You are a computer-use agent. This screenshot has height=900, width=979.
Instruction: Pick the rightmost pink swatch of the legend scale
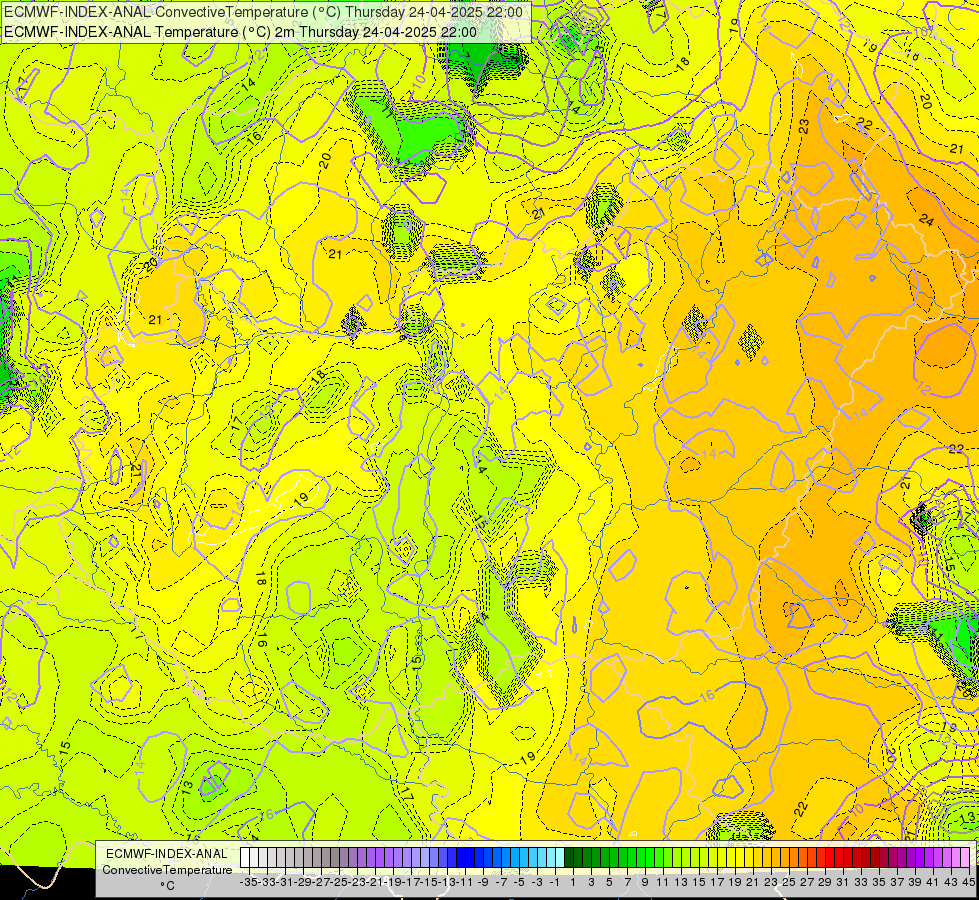[x=965, y=858]
